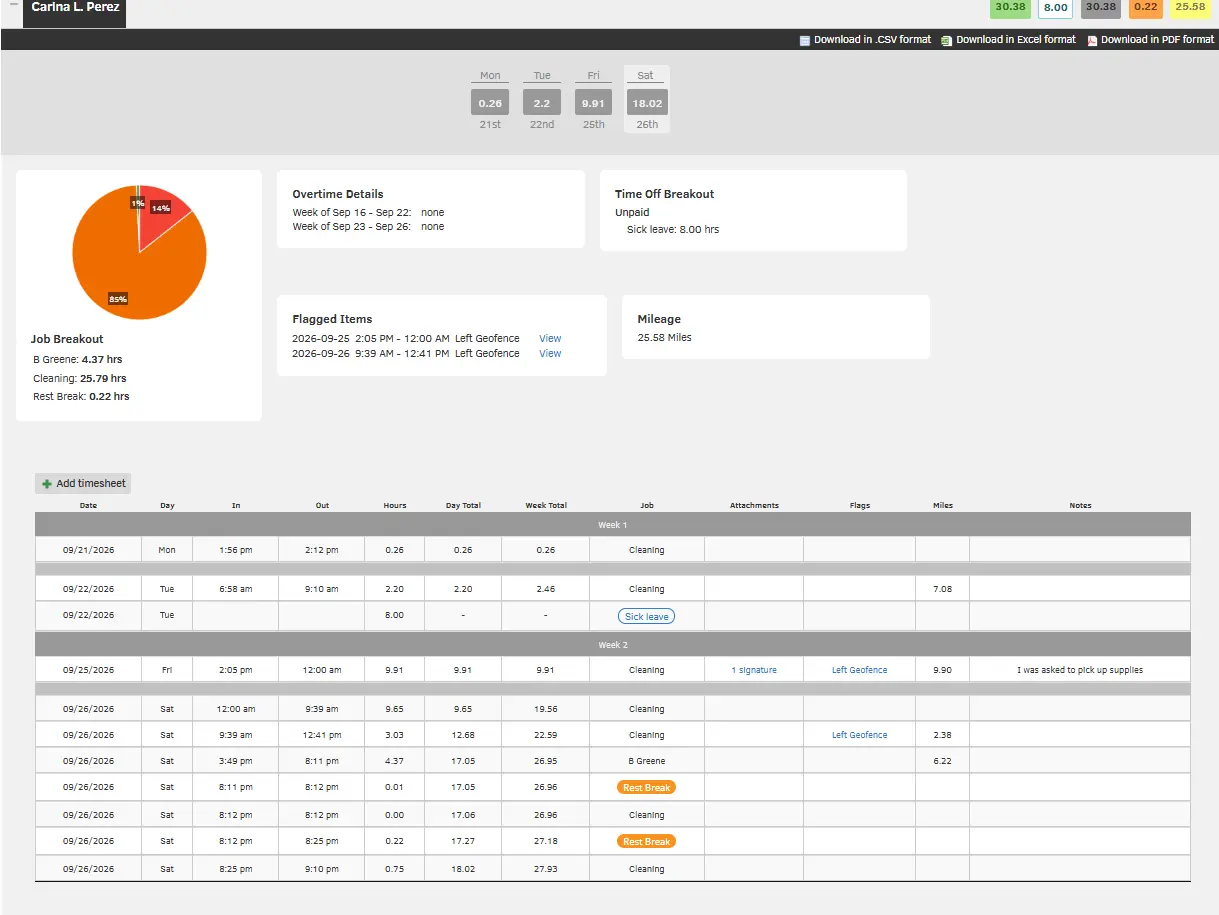Click the Sick leave badge in the table
The width and height of the screenshot is (1219, 915).
[647, 616]
